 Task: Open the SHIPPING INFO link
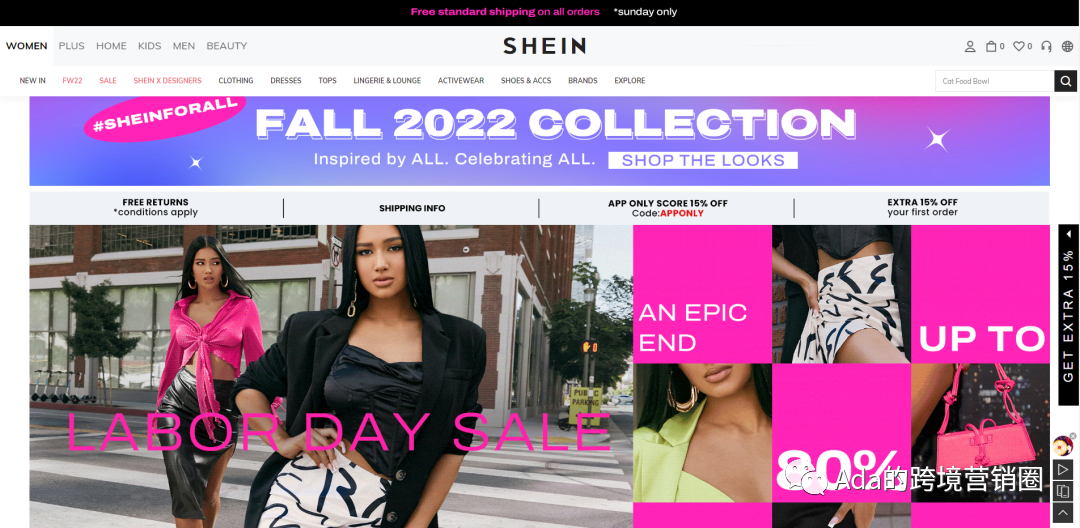pos(412,208)
